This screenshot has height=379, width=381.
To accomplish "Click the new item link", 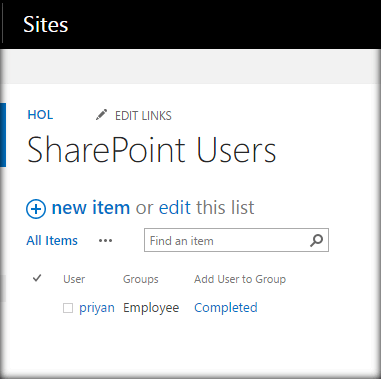I will point(91,207).
